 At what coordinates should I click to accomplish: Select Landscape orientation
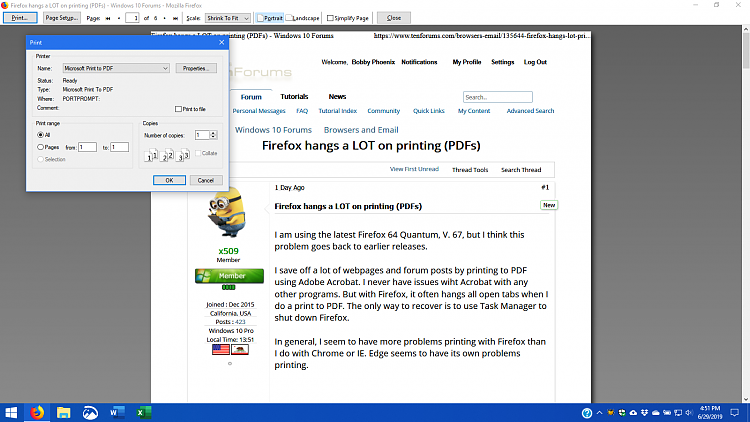pos(302,18)
